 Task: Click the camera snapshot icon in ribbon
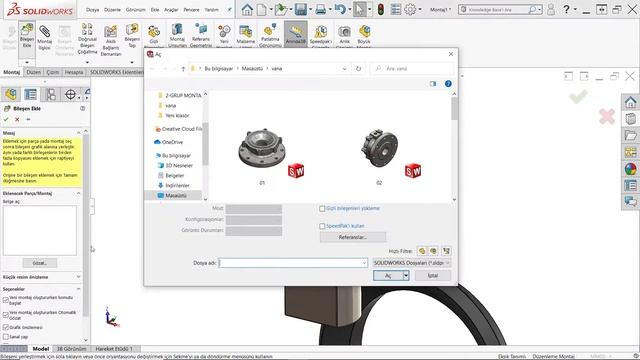point(344,31)
